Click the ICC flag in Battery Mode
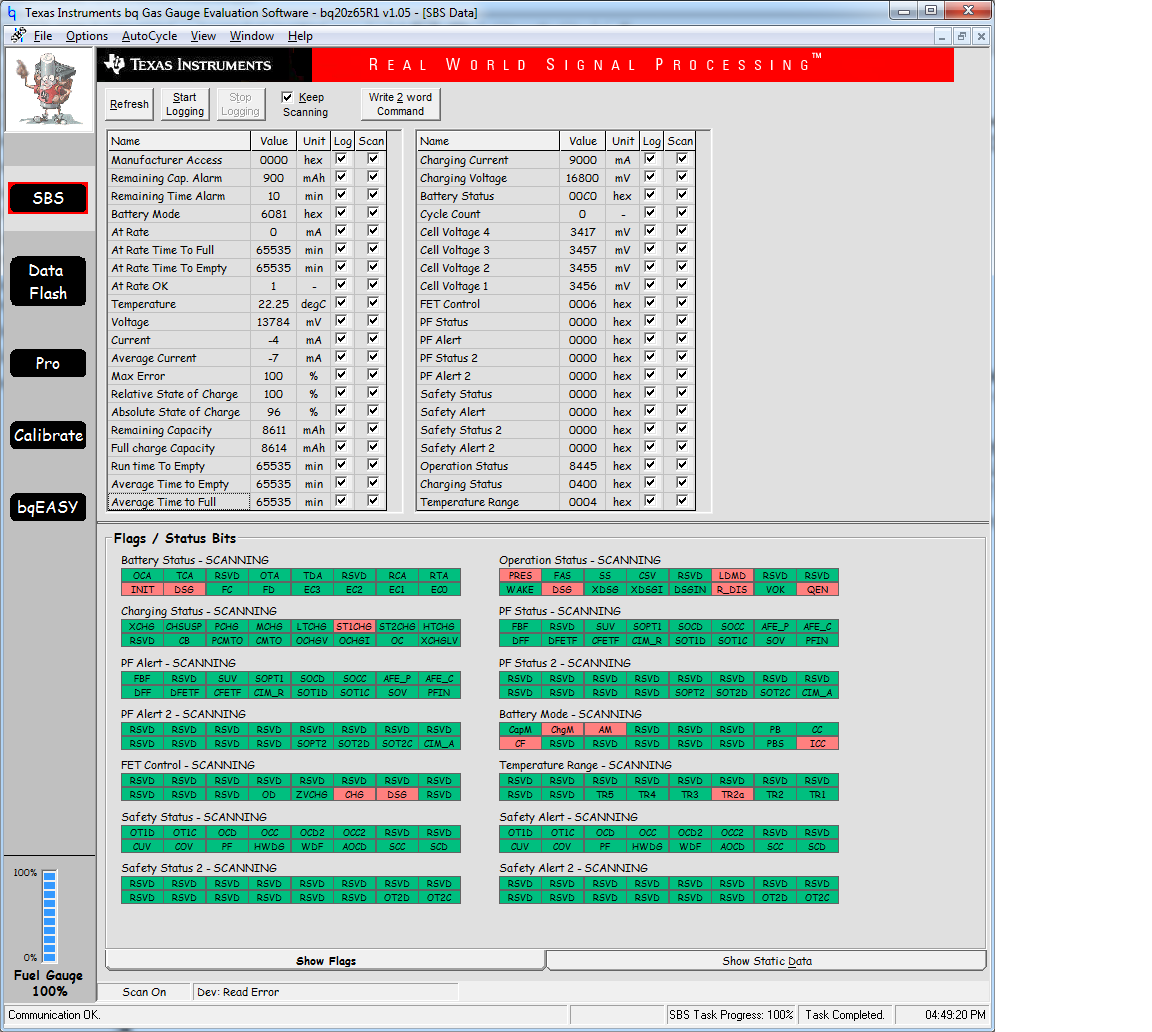The image size is (1152, 1032). (818, 744)
